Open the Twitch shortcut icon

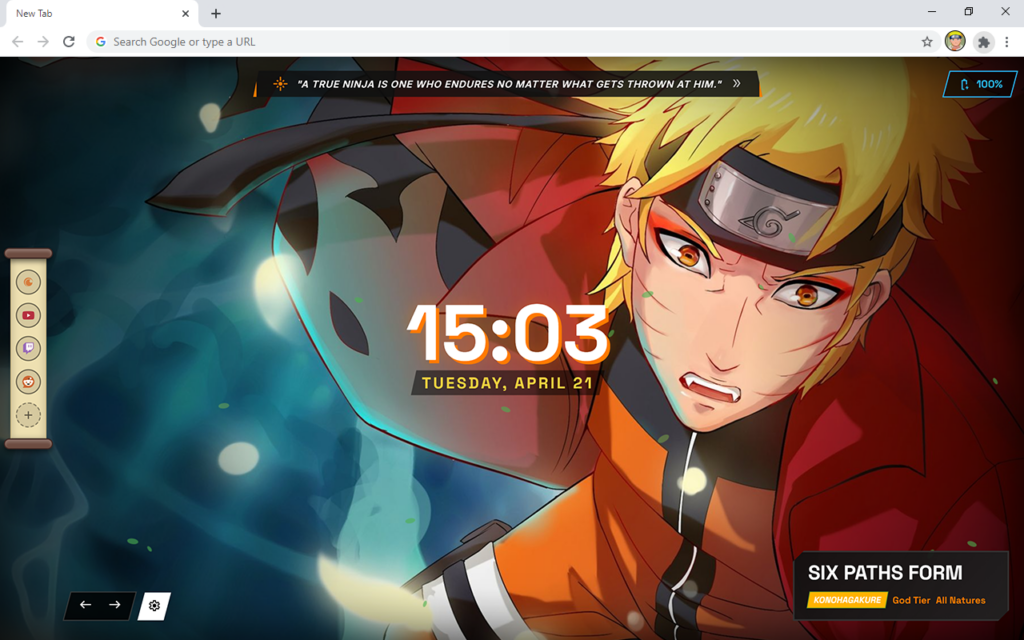coord(28,349)
